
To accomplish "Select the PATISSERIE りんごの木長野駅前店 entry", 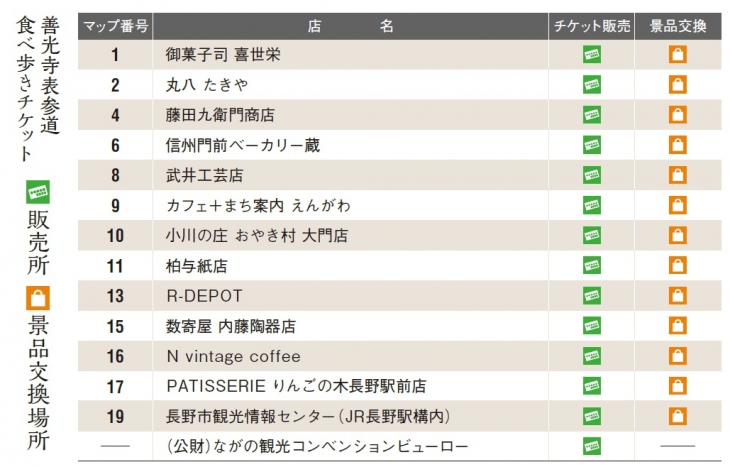I will click(x=296, y=386).
